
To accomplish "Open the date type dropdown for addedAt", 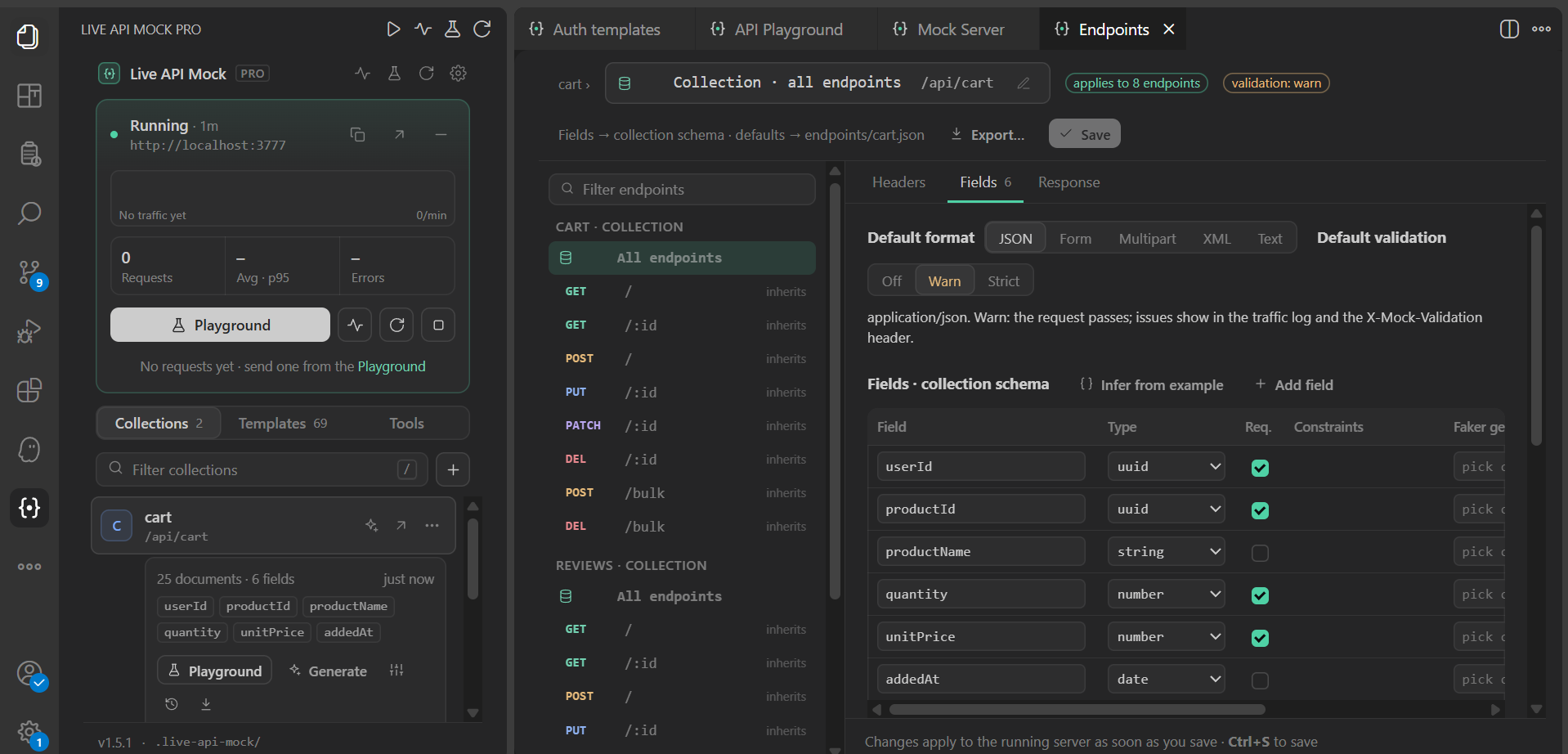I will (x=1166, y=679).
